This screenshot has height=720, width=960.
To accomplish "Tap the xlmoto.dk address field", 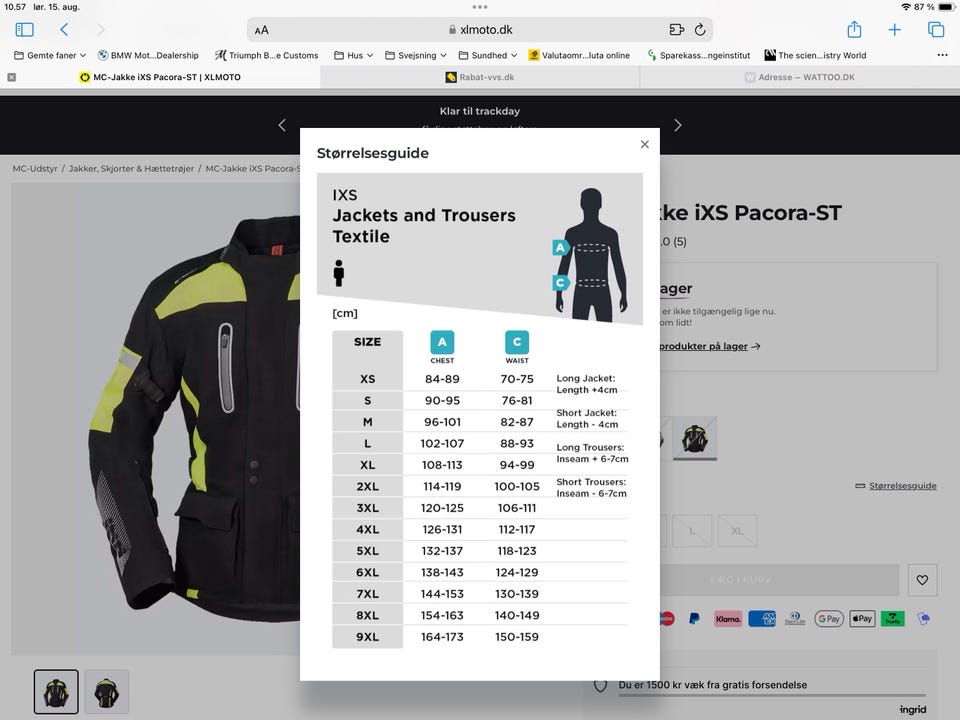I will (x=480, y=29).
